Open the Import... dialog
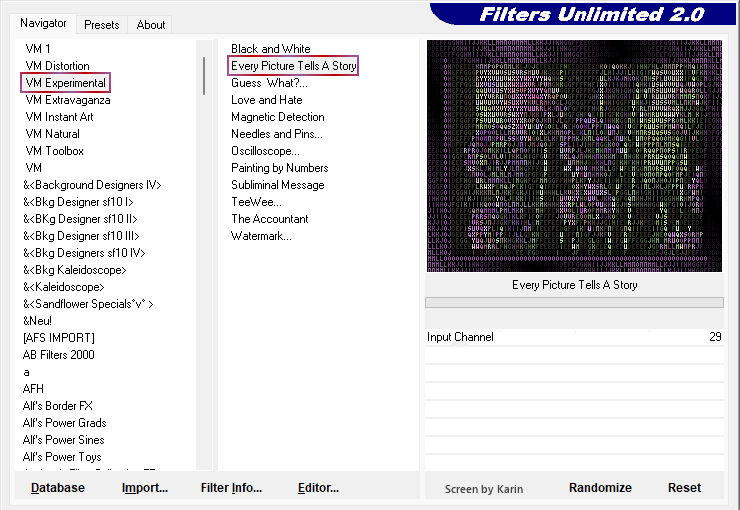This screenshot has width=740, height=510. click(x=145, y=488)
